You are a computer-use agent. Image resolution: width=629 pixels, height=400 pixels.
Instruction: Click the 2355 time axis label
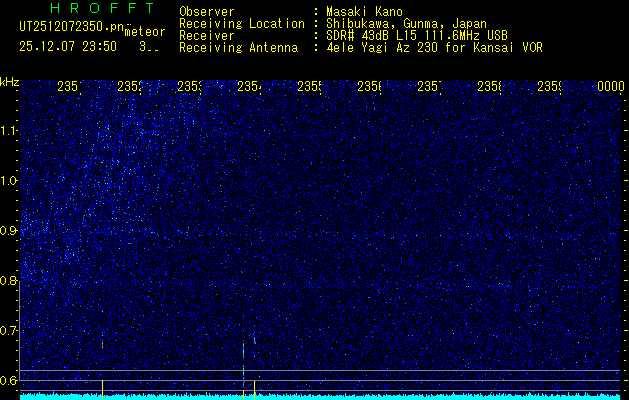coord(309,86)
